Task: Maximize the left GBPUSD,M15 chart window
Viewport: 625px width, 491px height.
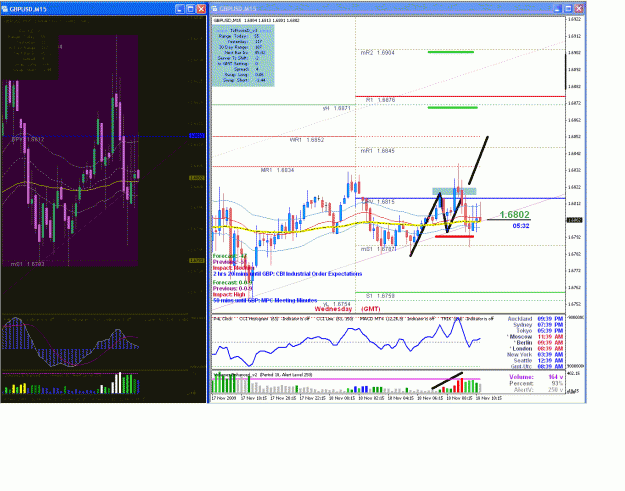Action: click(x=191, y=9)
